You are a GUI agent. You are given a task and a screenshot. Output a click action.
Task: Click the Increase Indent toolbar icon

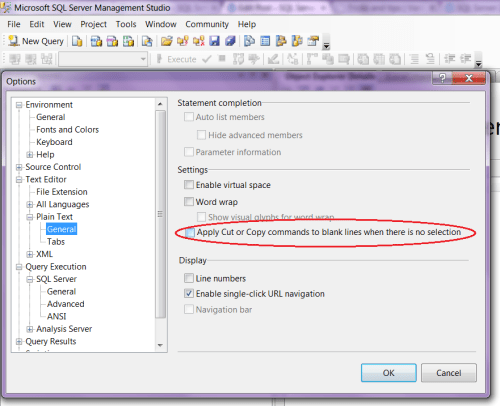pos(466,59)
